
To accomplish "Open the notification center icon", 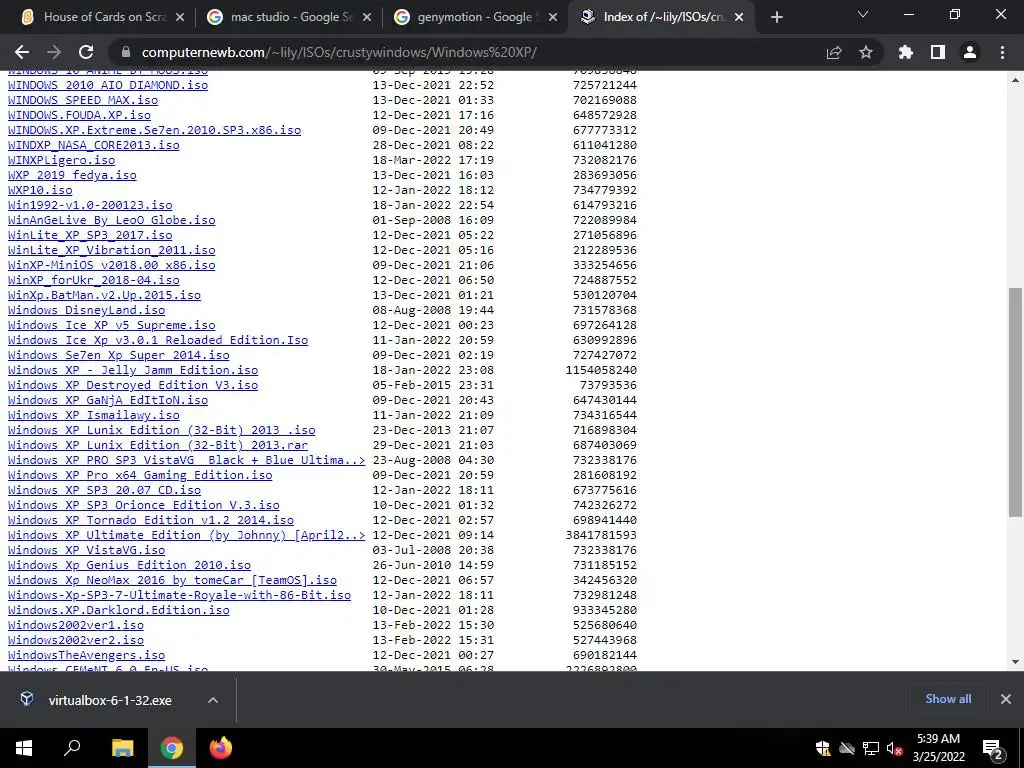I will tap(993, 748).
